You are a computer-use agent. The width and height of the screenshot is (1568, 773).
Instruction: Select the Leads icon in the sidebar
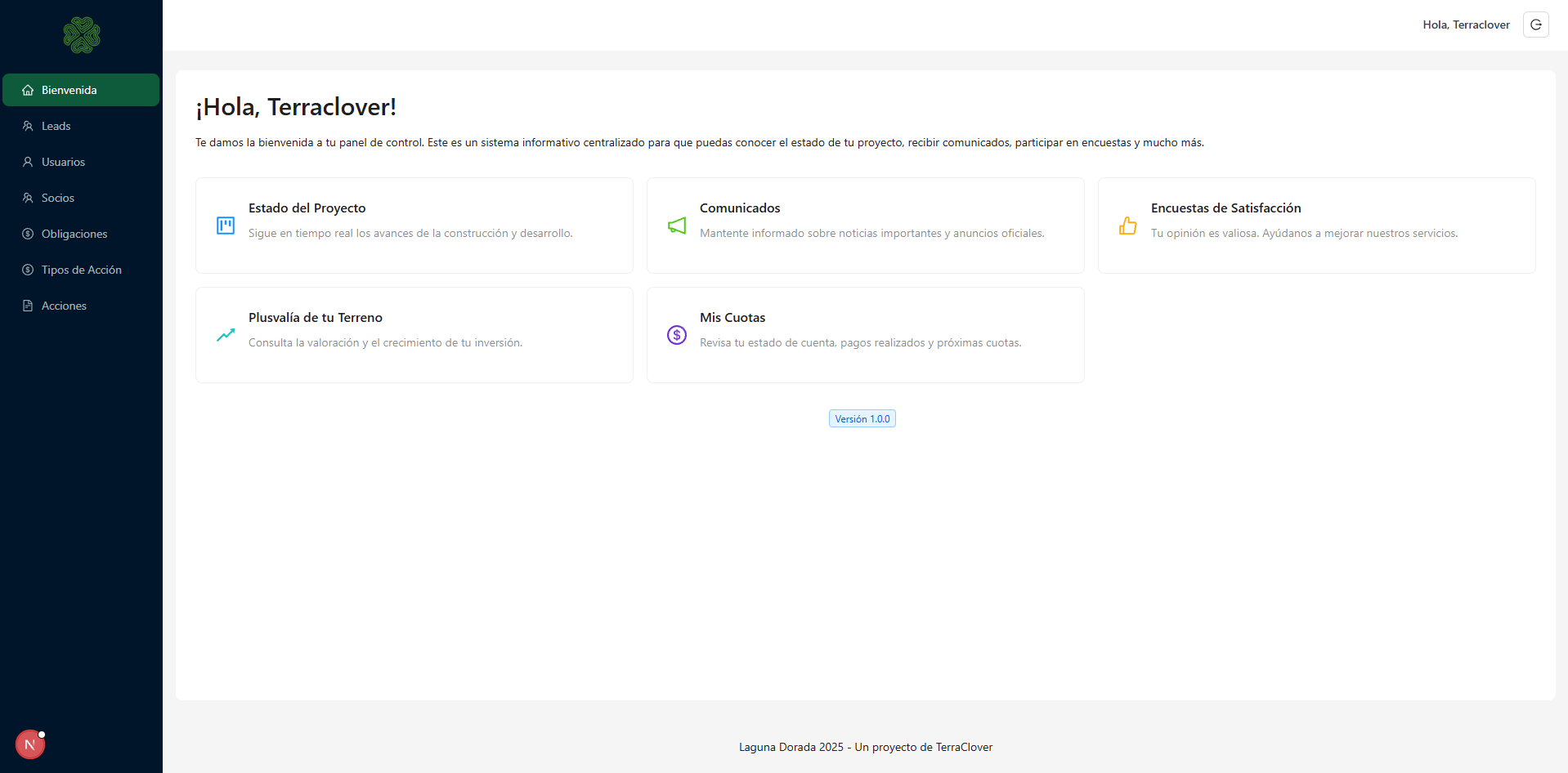pos(27,126)
